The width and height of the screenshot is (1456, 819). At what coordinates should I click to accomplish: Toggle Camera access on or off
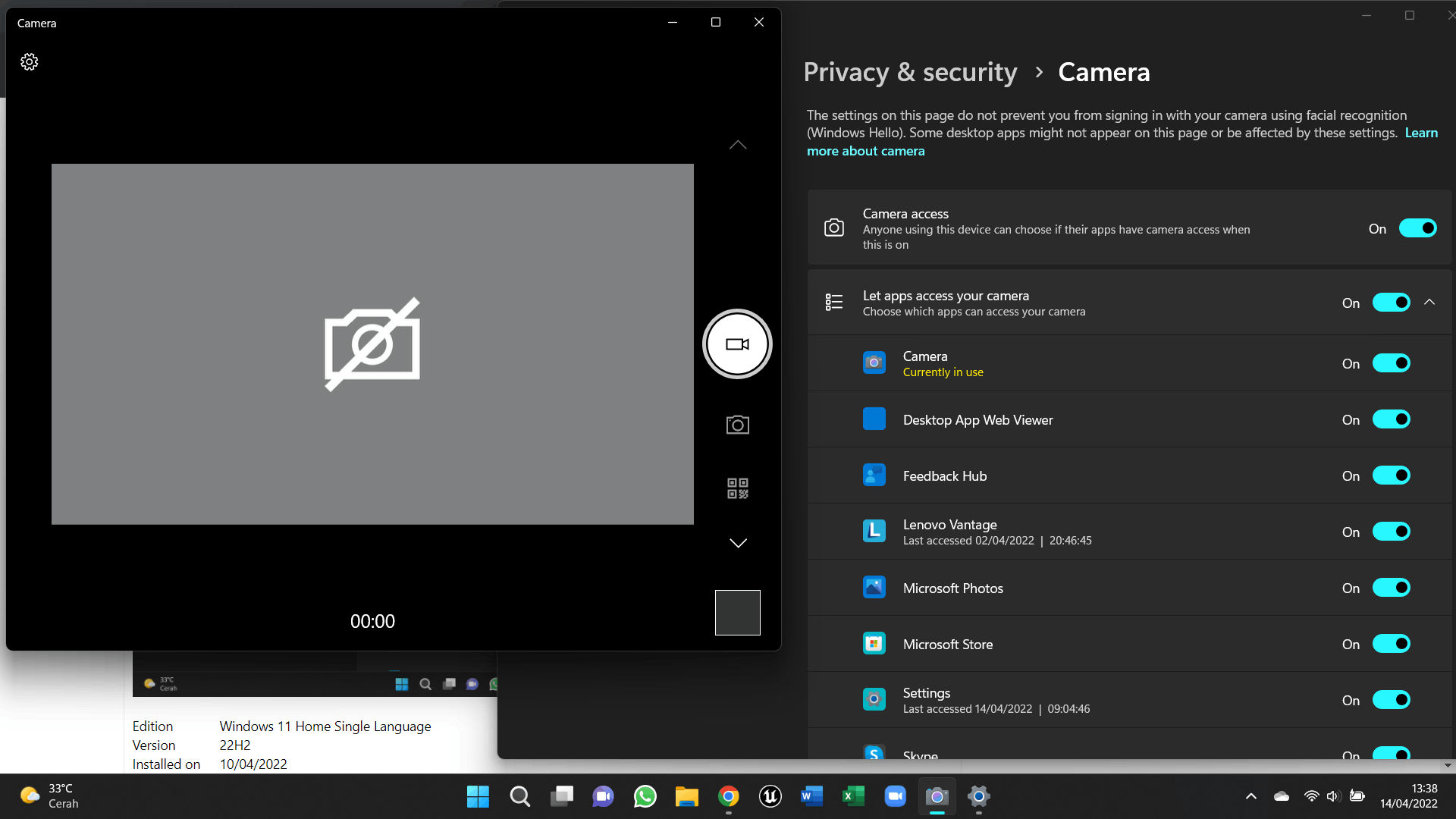click(x=1417, y=229)
